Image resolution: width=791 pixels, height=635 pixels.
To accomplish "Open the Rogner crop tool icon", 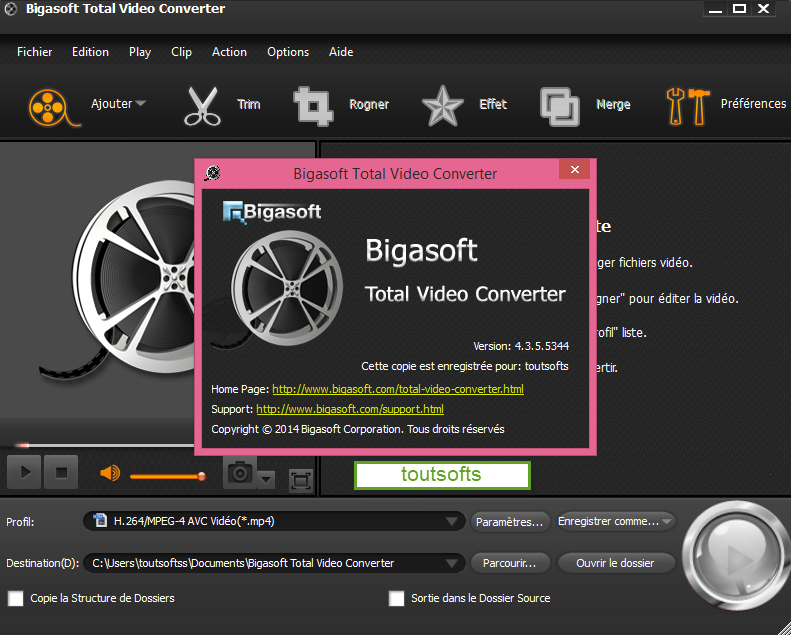I will point(313,106).
